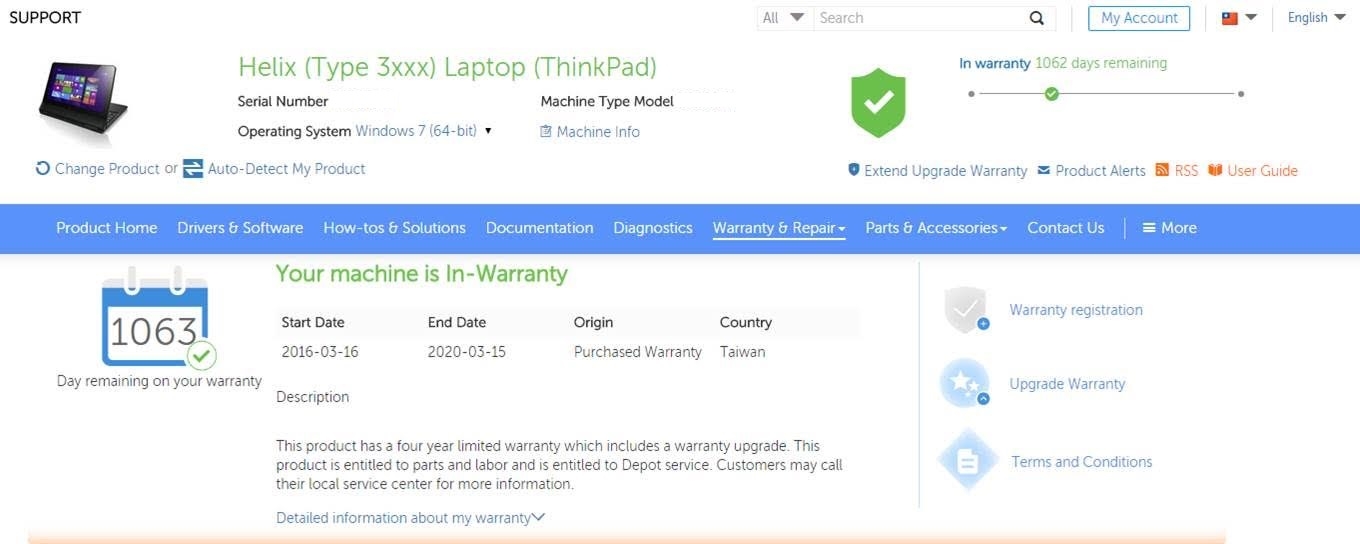
Task: Click the Extend Upgrade Warranty shield icon
Action: 854,170
